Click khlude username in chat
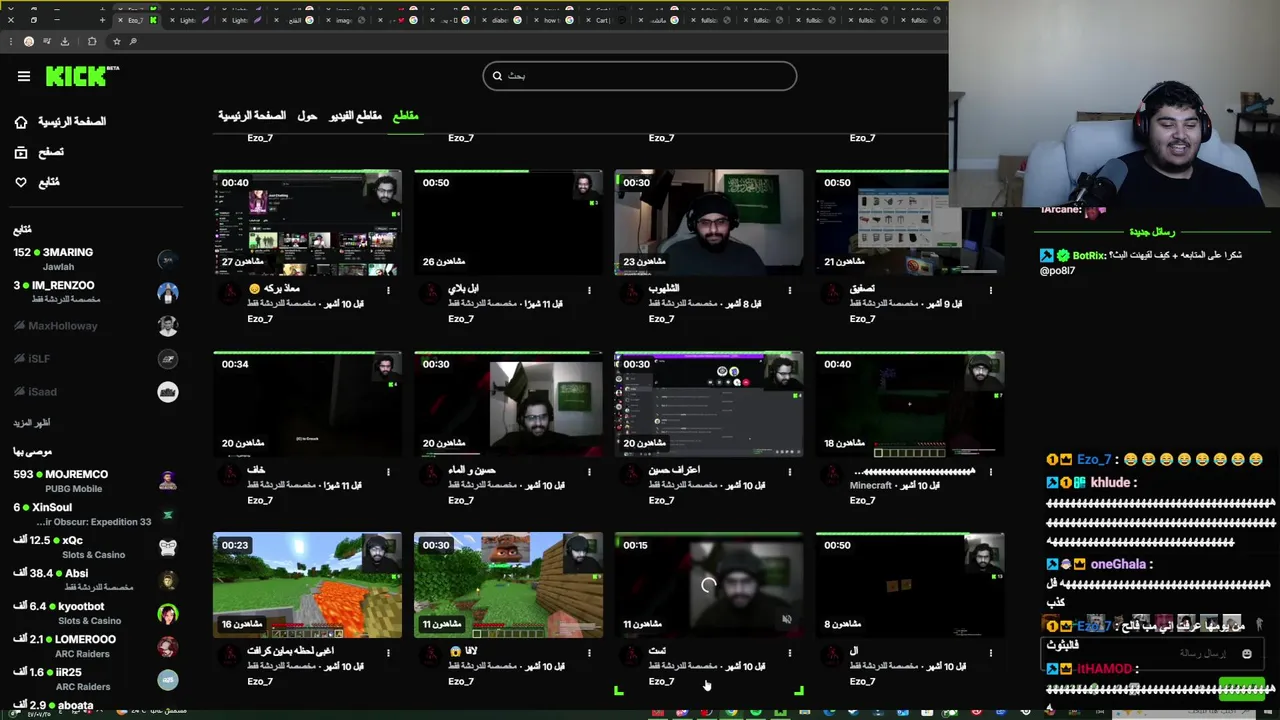1280x720 pixels. tap(1110, 483)
